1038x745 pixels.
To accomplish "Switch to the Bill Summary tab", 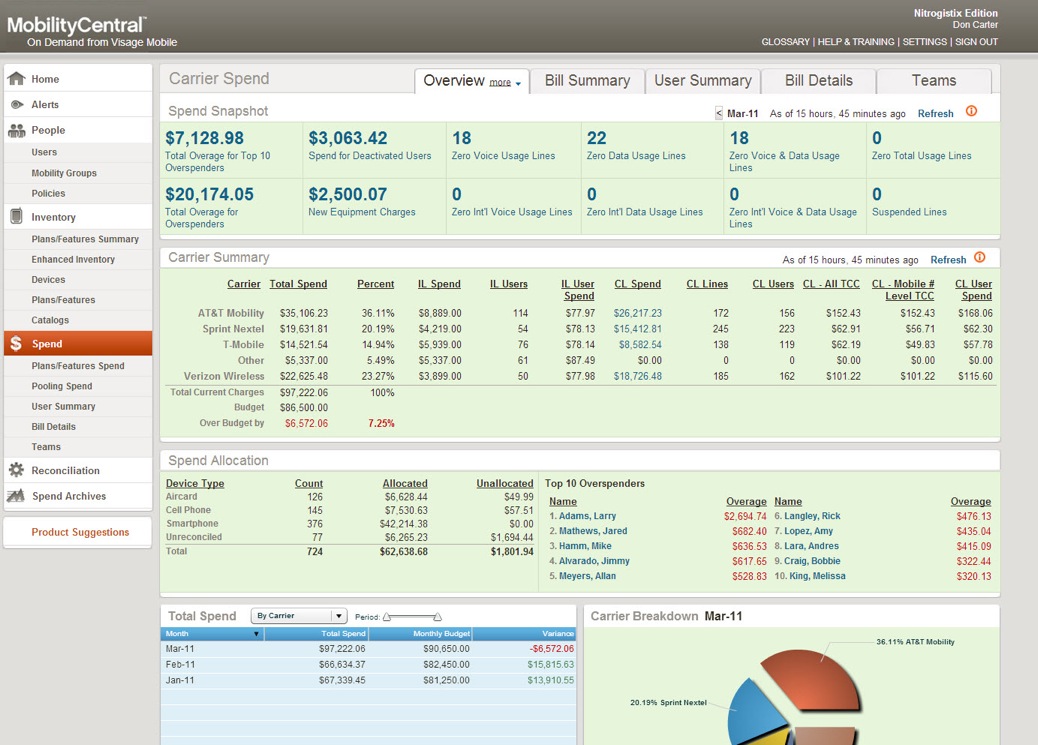I will pos(587,81).
